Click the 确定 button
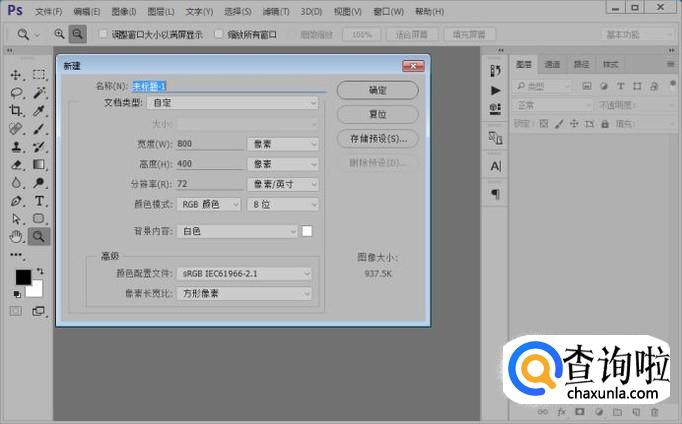682x424 pixels. pos(378,90)
